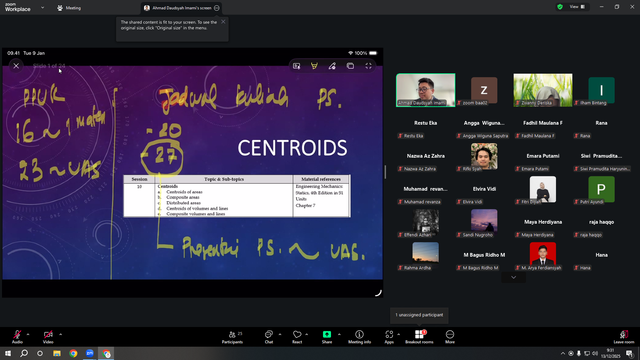
Task: Click '1 unassigned participant' tooltip
Action: point(419,315)
